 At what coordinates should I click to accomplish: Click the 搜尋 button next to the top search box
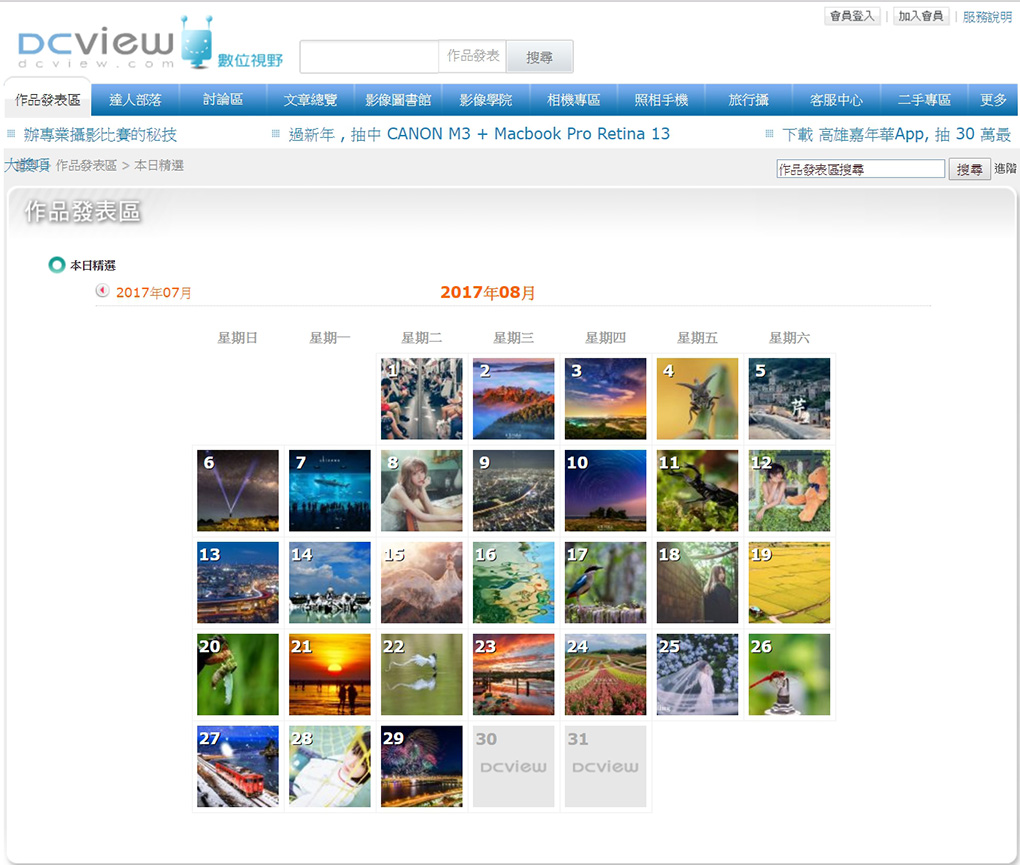[539, 57]
